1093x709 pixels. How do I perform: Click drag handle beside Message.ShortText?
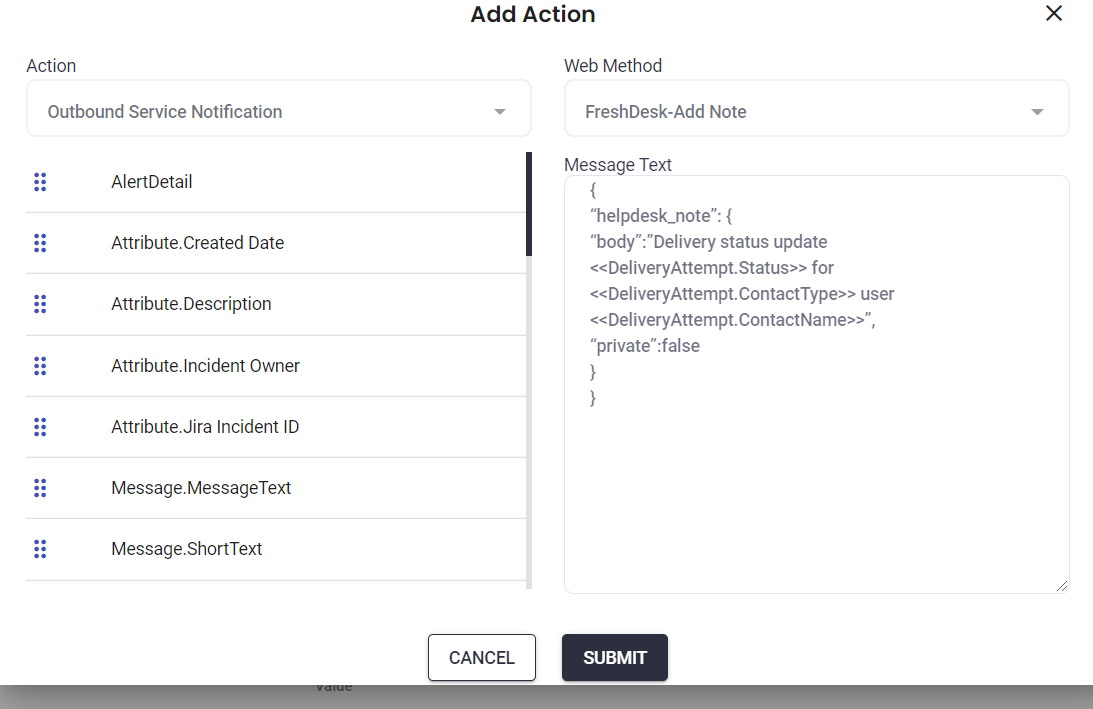pyautogui.click(x=40, y=549)
